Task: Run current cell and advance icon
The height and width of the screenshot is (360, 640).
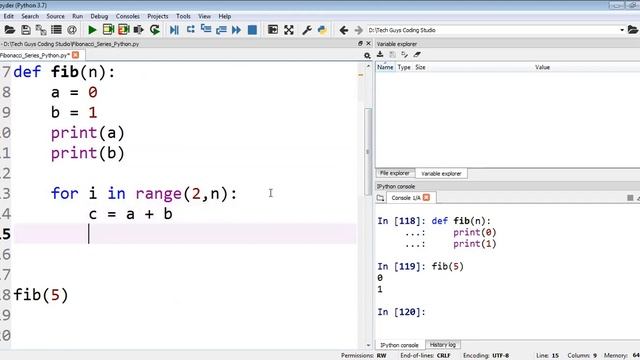Action: 123,30
